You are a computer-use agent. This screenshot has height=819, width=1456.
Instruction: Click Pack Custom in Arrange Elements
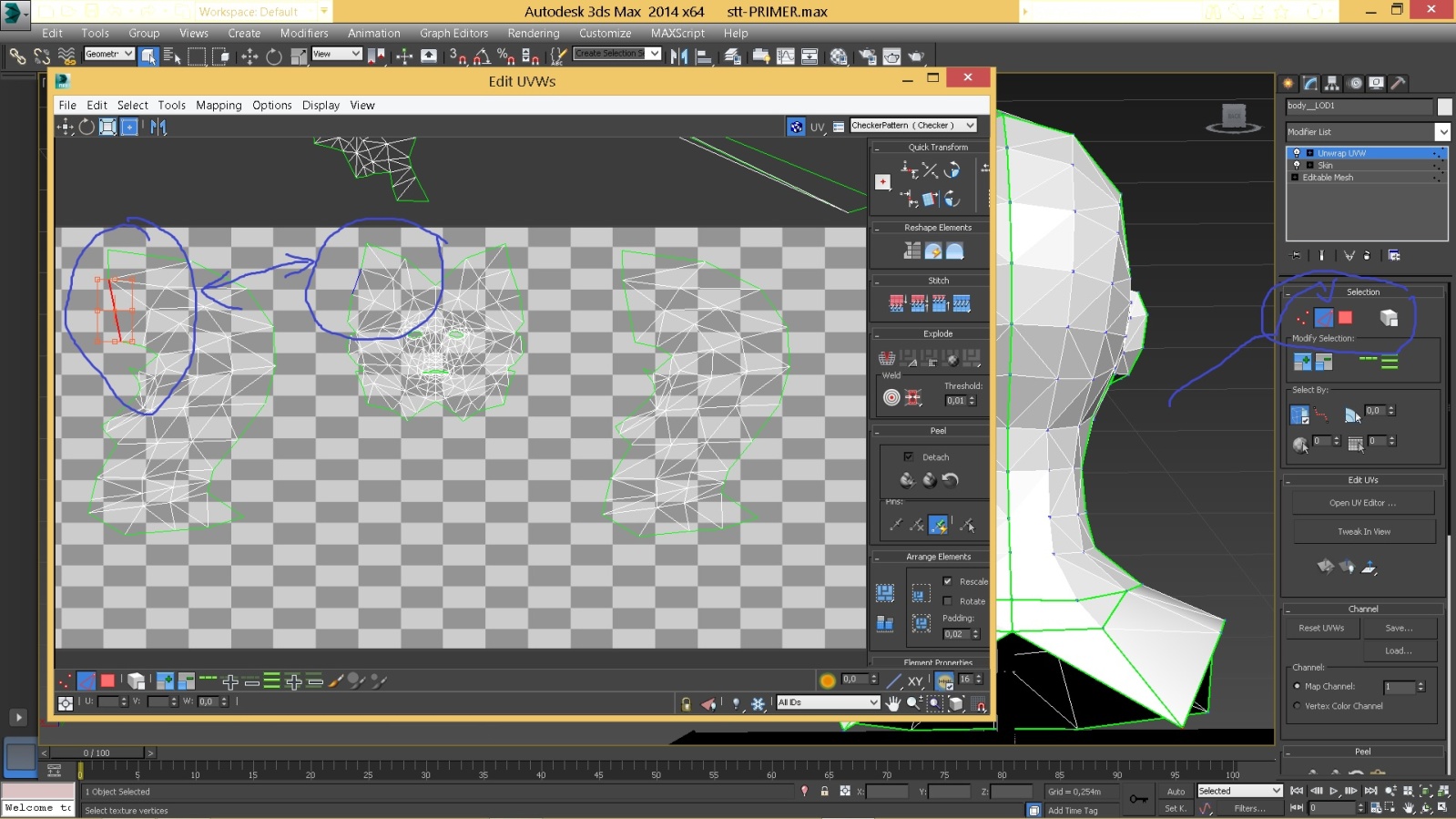885,593
